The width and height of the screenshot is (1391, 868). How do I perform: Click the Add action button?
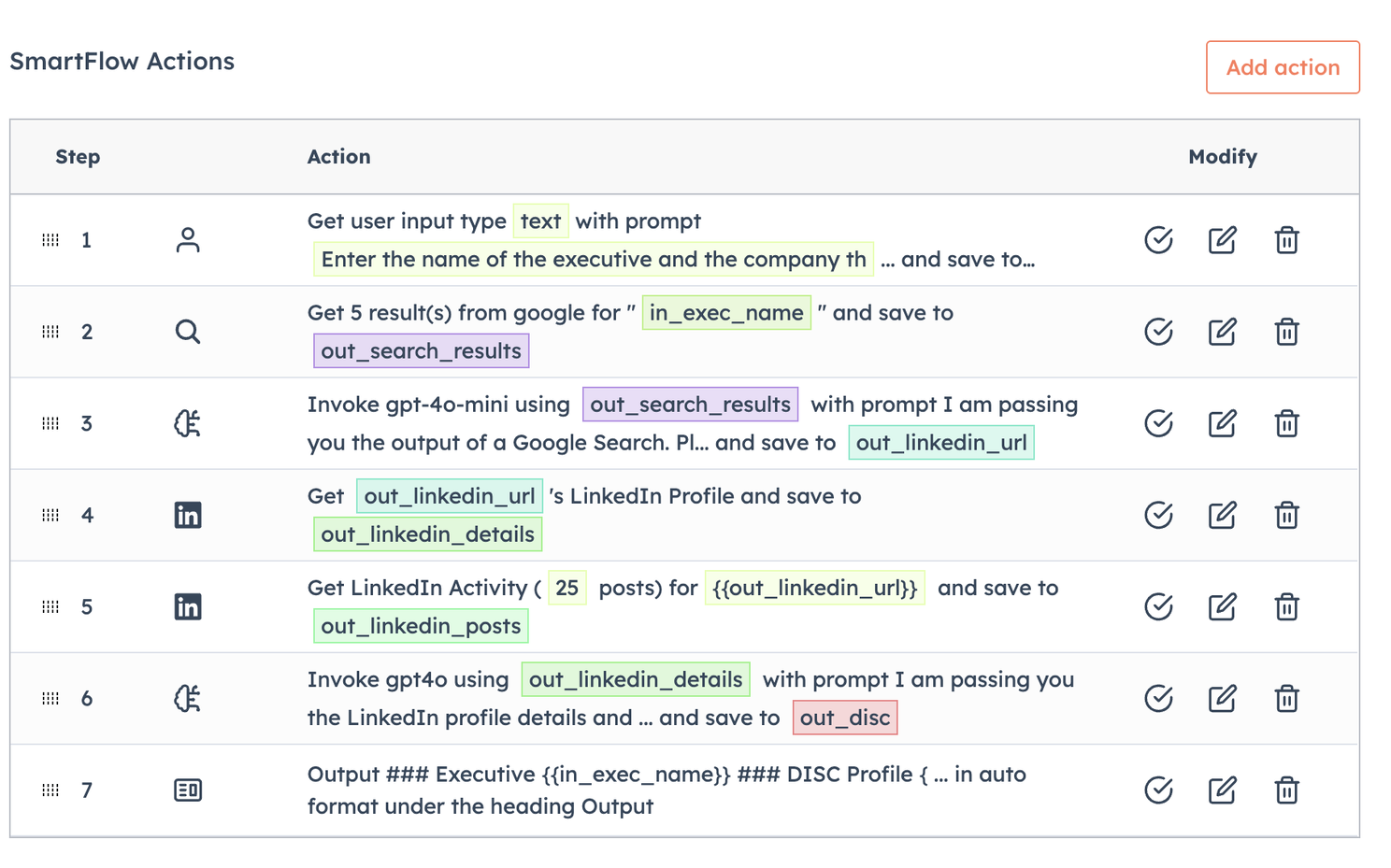(1282, 67)
